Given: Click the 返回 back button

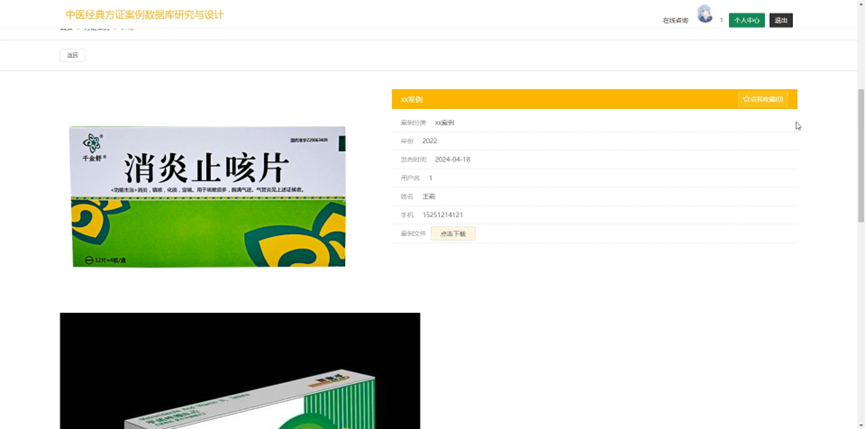Looking at the screenshot, I should 72,55.
